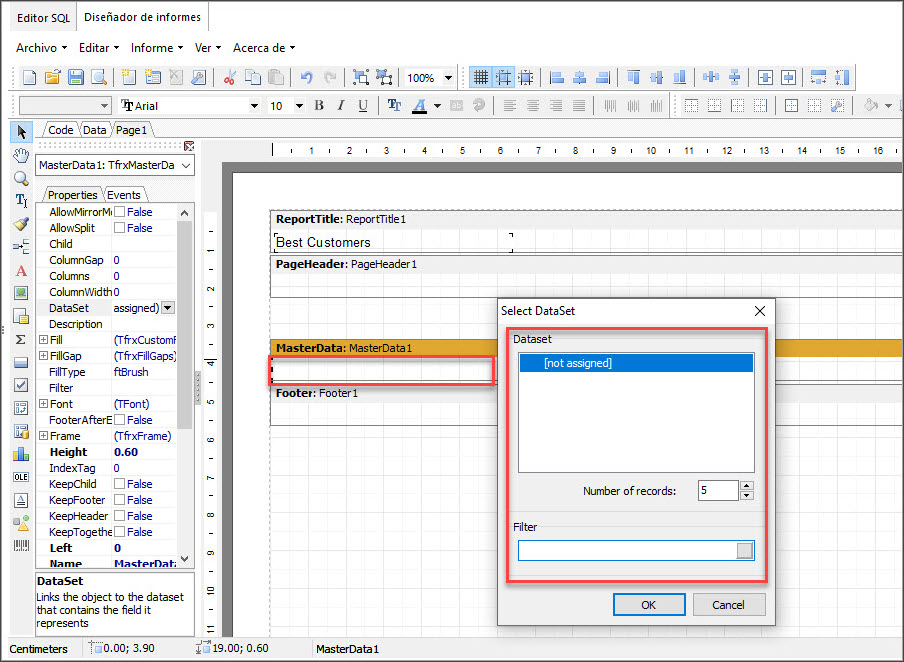Click the Sigma system text icon

point(21,339)
